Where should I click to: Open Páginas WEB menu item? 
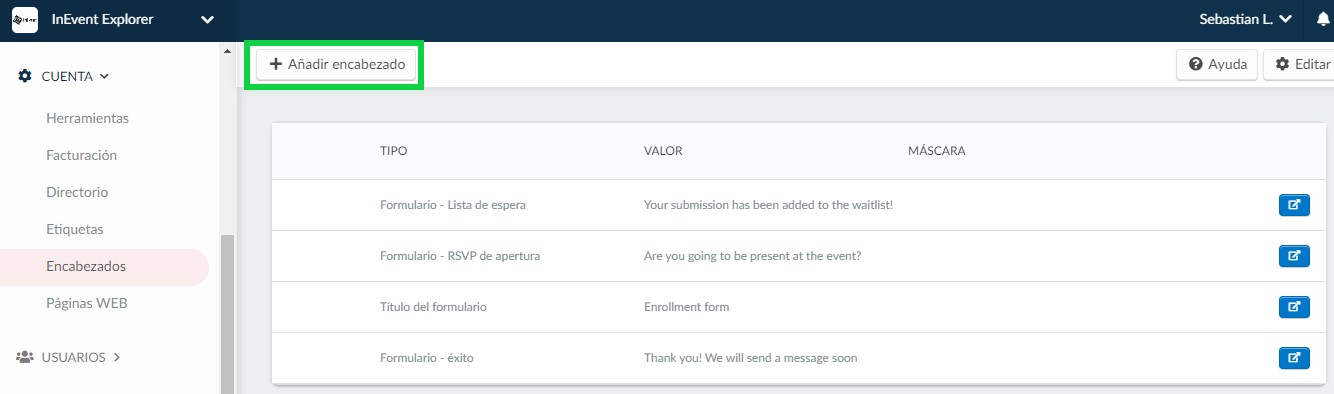click(x=87, y=303)
